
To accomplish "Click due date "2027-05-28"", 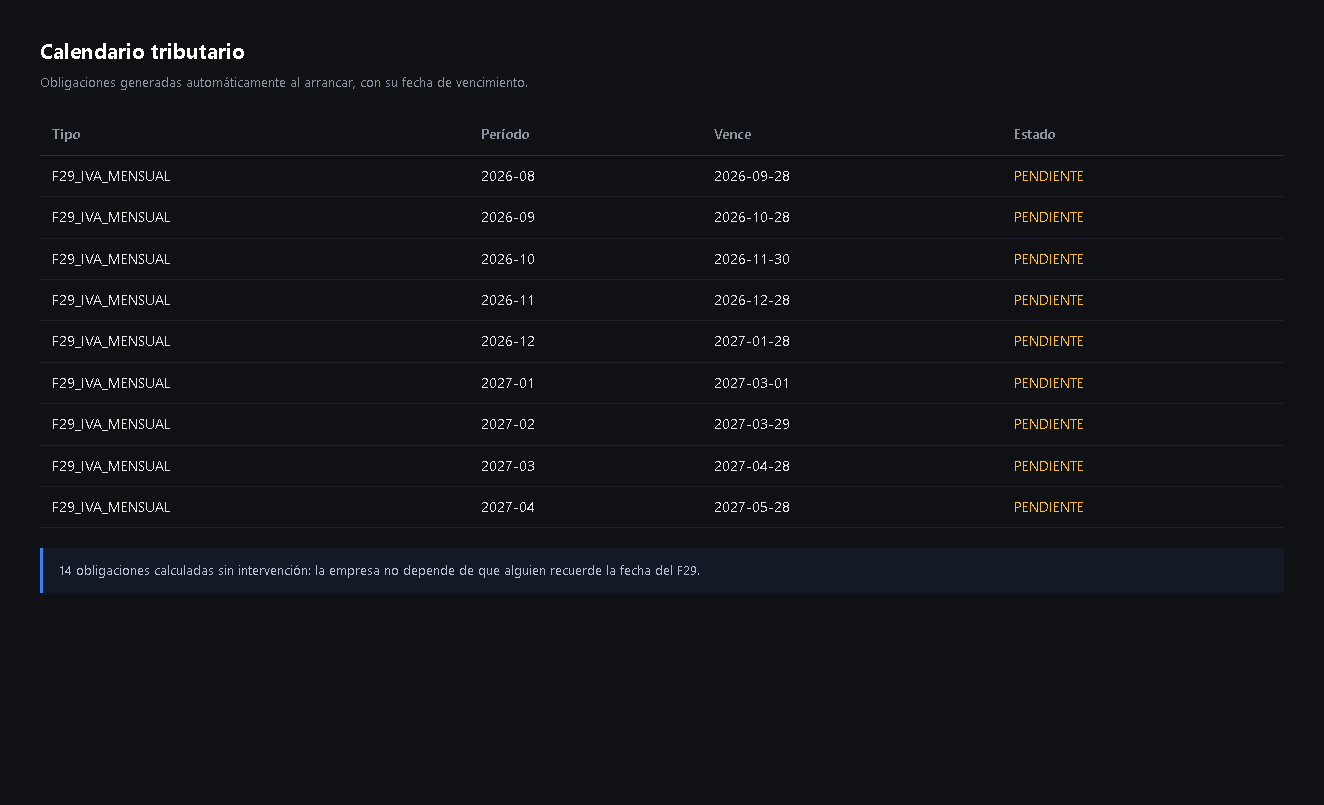I will [752, 507].
